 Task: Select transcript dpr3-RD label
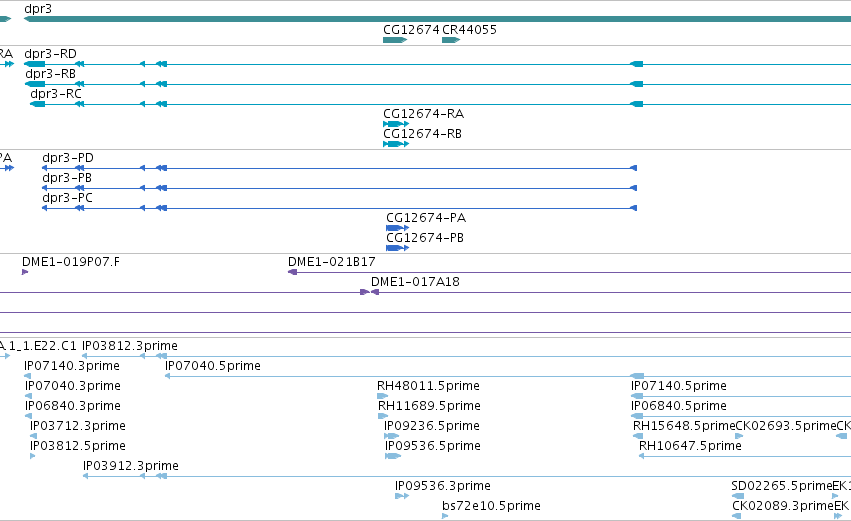click(x=50, y=54)
